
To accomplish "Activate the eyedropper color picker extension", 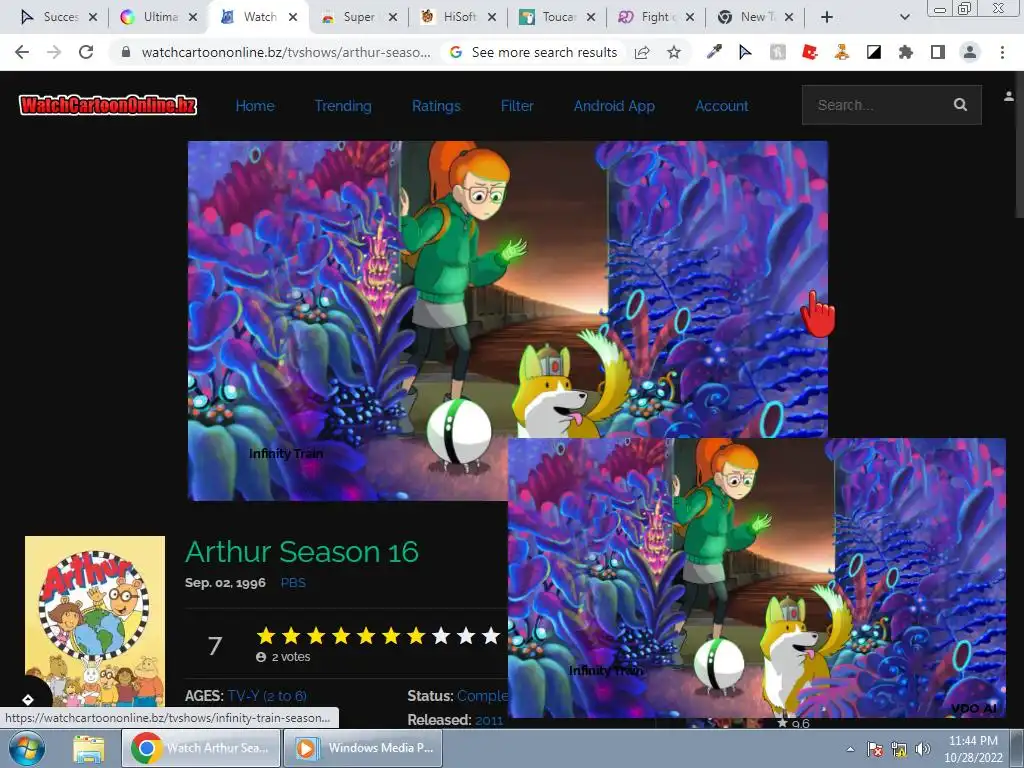I will (714, 52).
